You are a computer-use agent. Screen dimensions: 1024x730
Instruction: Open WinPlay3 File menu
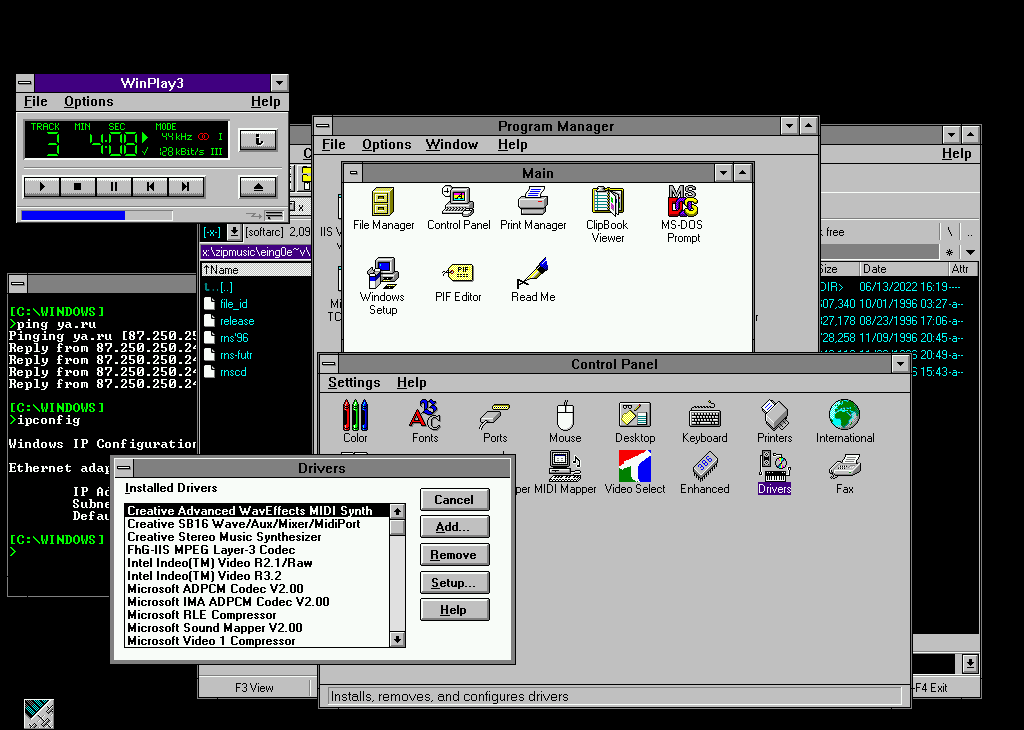[x=36, y=101]
